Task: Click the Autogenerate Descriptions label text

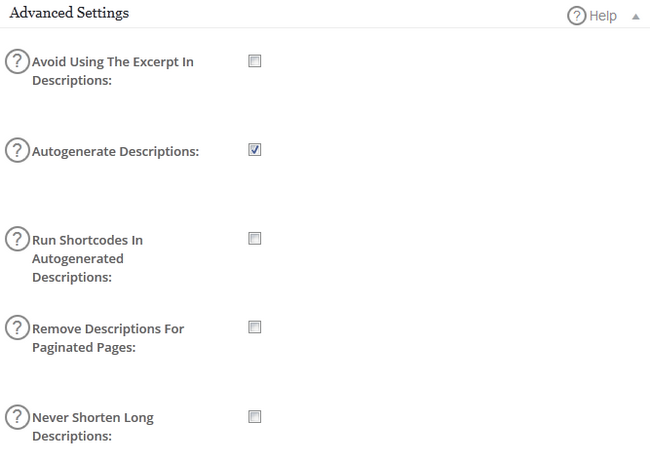Action: [115, 152]
